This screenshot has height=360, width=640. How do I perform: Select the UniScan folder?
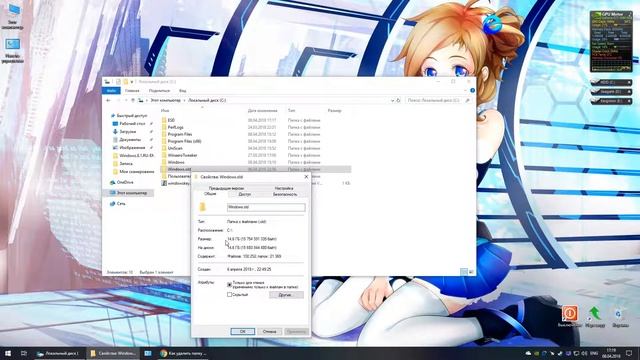click(x=175, y=148)
